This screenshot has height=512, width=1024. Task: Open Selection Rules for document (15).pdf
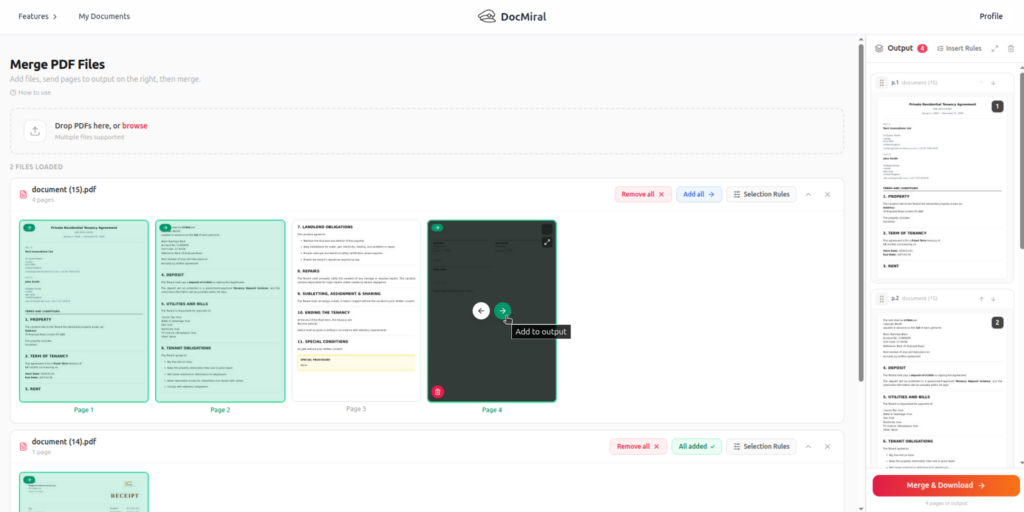(761, 195)
